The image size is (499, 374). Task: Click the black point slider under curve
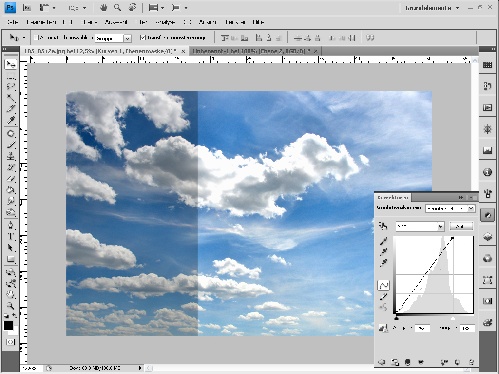[x=396, y=318]
